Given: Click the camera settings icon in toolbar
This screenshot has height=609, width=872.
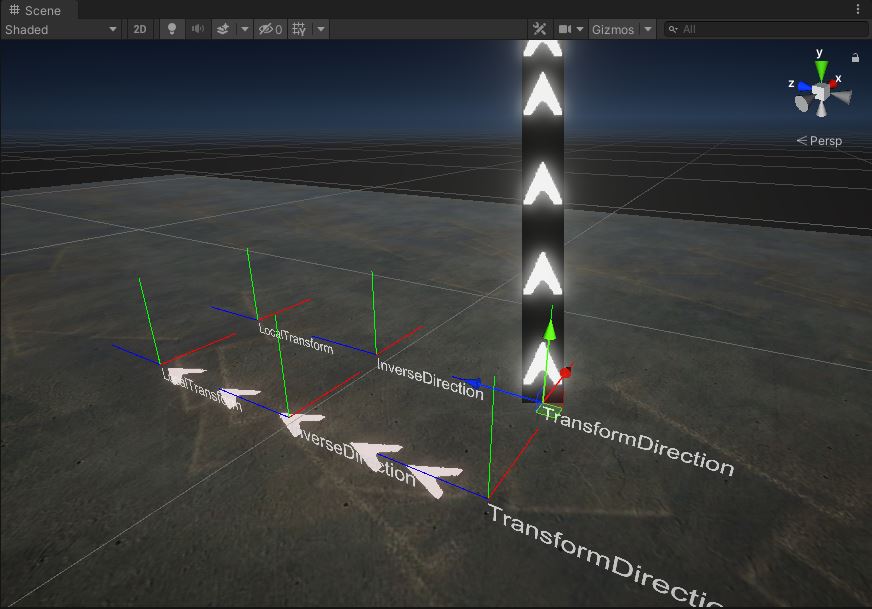Looking at the screenshot, I should 564,29.
